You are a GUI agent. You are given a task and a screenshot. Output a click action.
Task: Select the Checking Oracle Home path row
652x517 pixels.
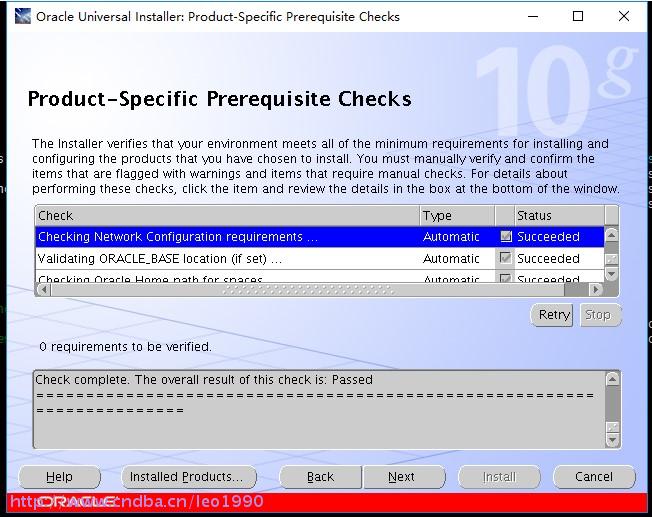(320, 277)
